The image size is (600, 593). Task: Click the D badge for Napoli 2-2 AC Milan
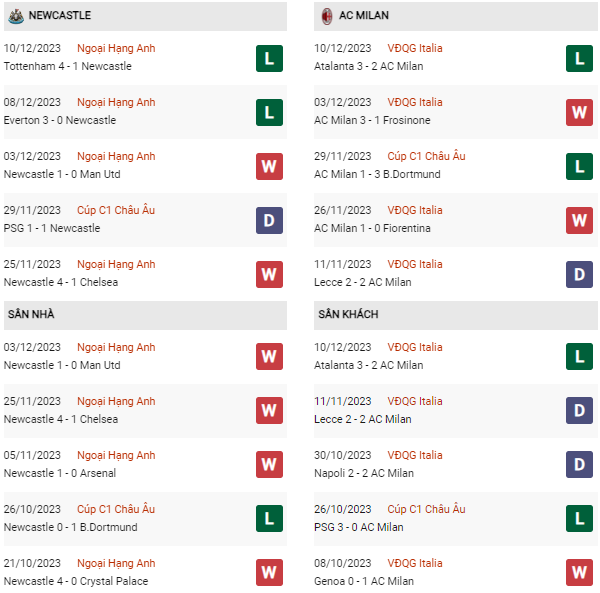[579, 465]
